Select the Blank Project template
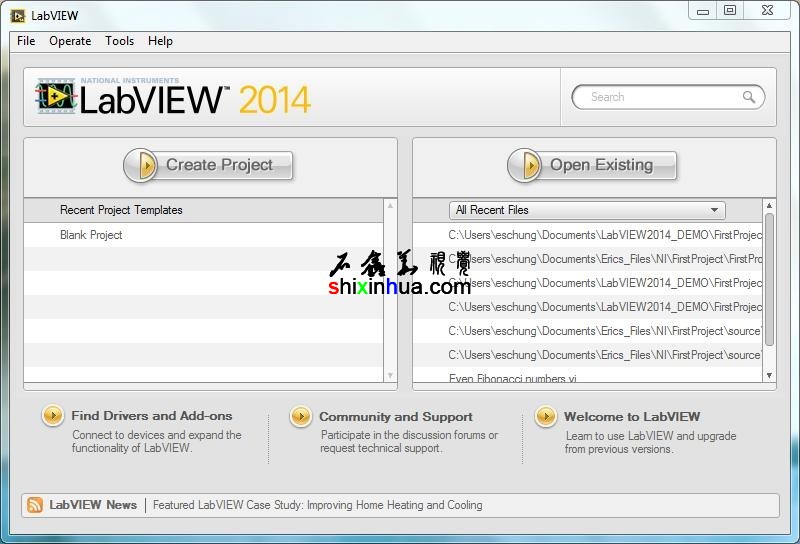This screenshot has height=544, width=800. [x=91, y=235]
